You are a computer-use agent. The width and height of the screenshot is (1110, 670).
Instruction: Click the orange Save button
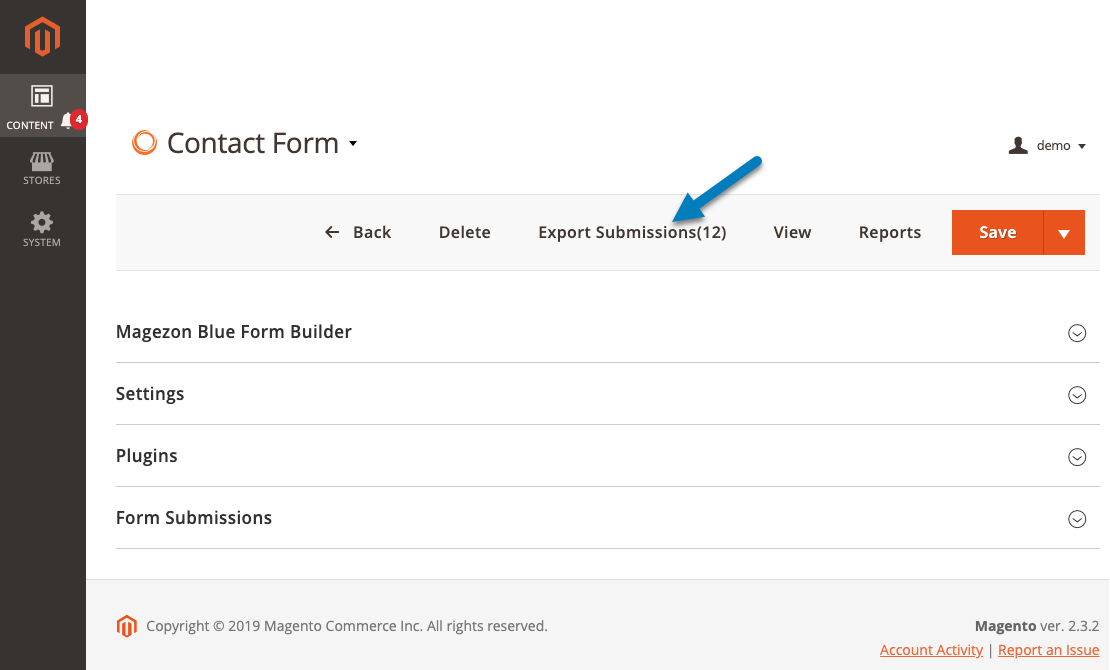tap(997, 232)
